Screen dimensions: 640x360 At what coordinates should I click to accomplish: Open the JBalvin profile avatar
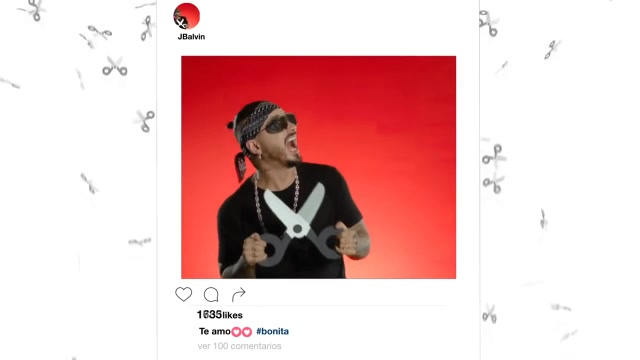click(187, 16)
